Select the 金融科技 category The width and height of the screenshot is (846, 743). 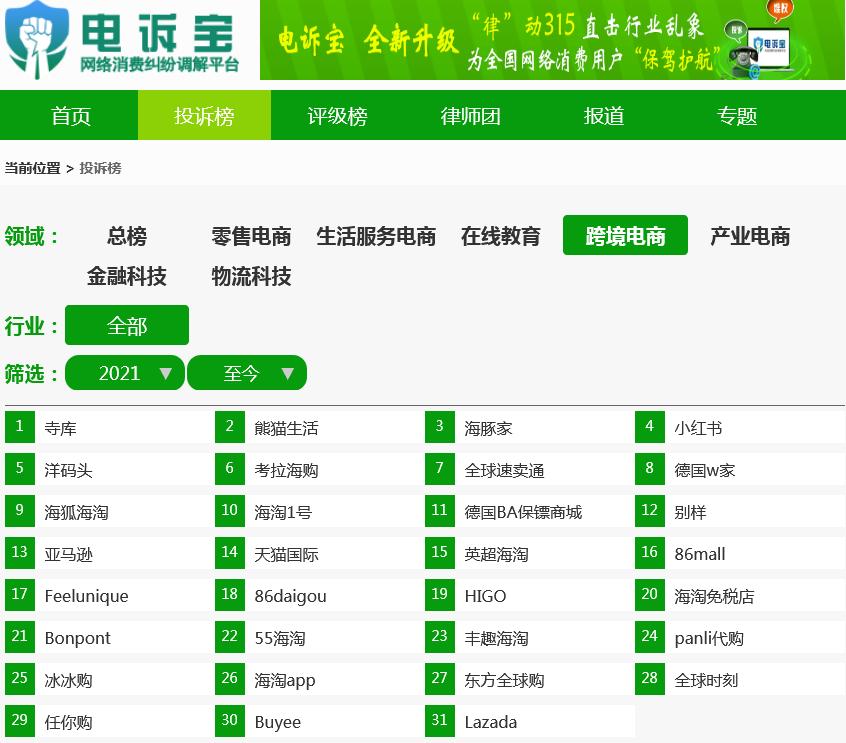[125, 277]
